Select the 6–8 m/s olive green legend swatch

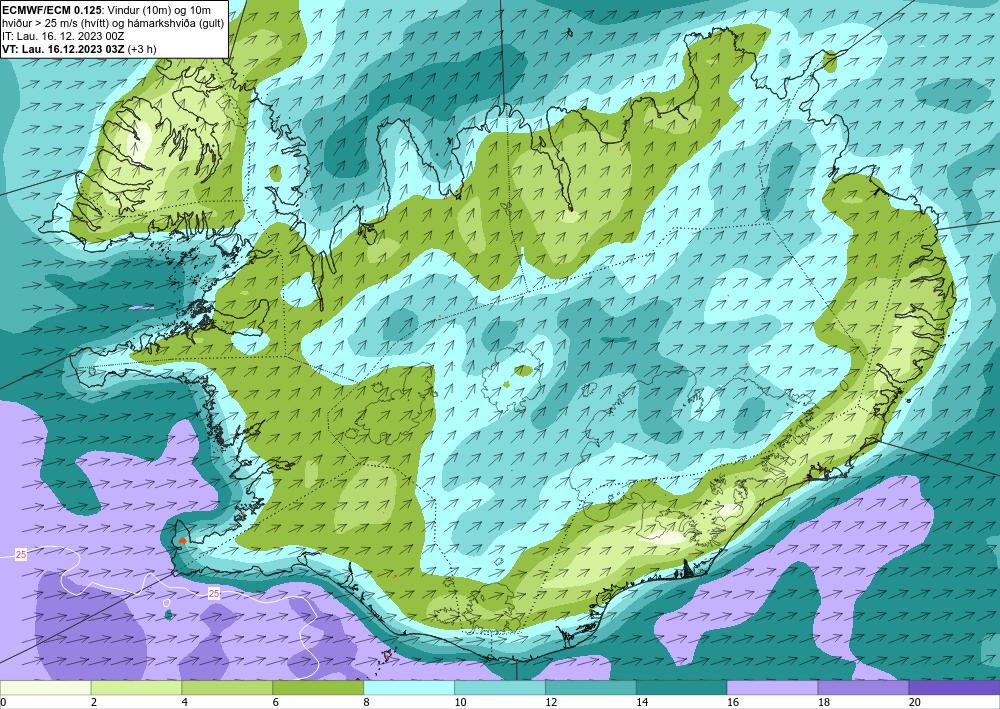[318, 688]
